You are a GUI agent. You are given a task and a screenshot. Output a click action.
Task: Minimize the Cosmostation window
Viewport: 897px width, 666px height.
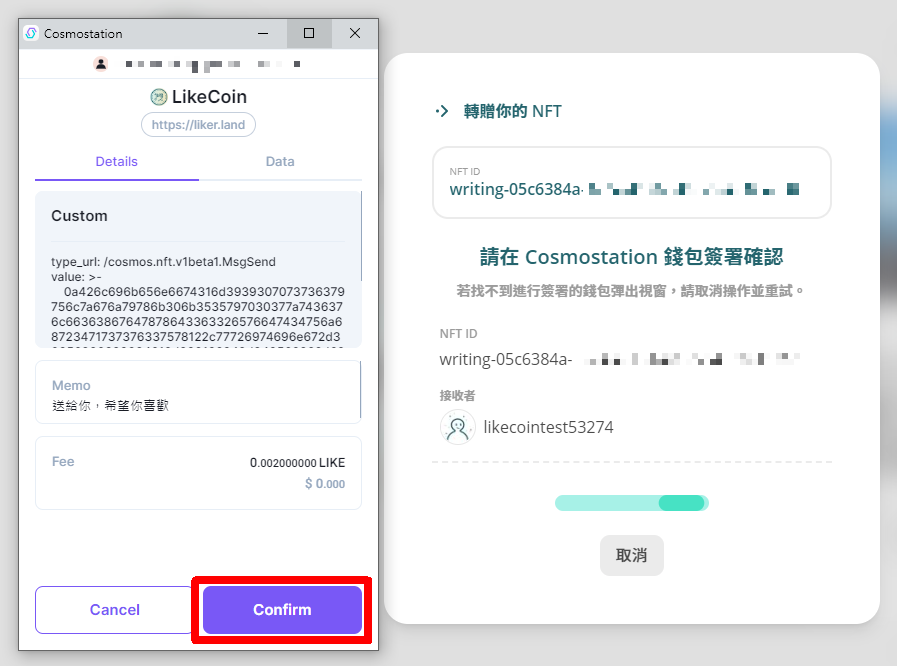point(263,33)
